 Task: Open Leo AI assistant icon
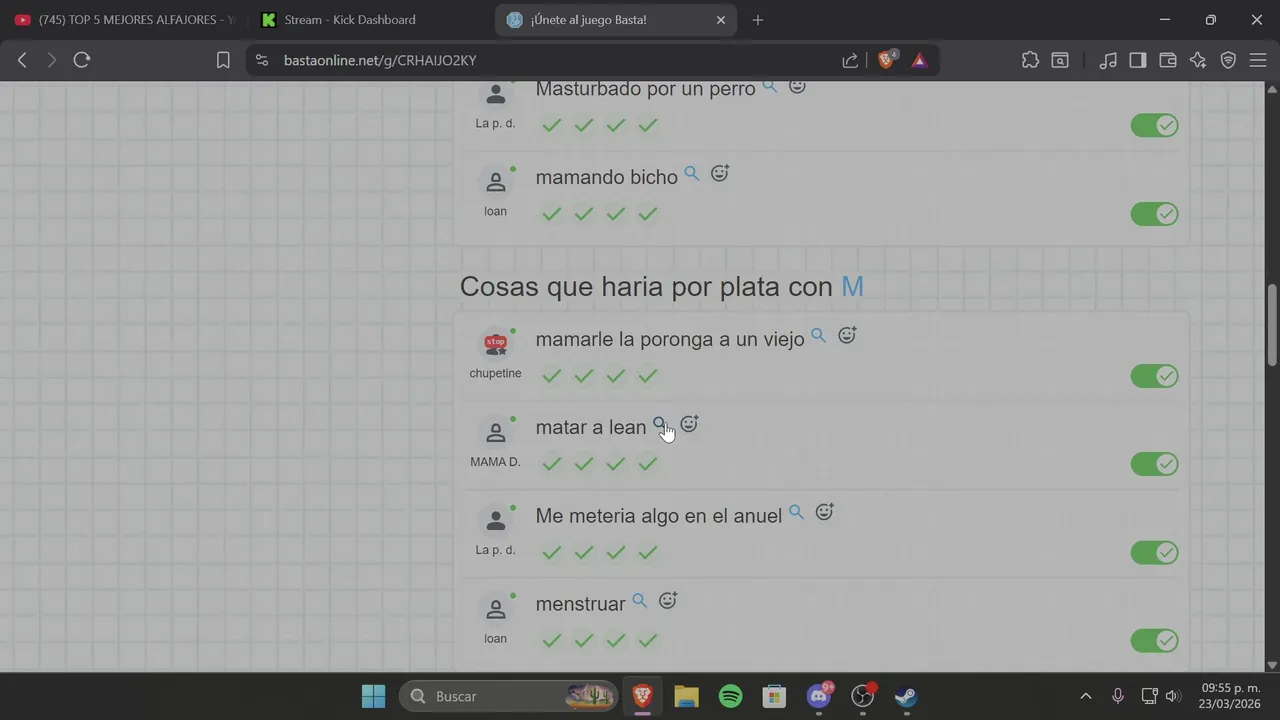pos(1198,60)
